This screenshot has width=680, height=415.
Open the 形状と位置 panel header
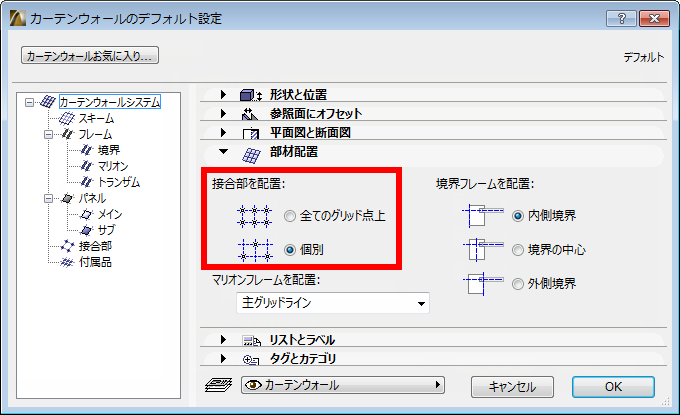[433, 95]
